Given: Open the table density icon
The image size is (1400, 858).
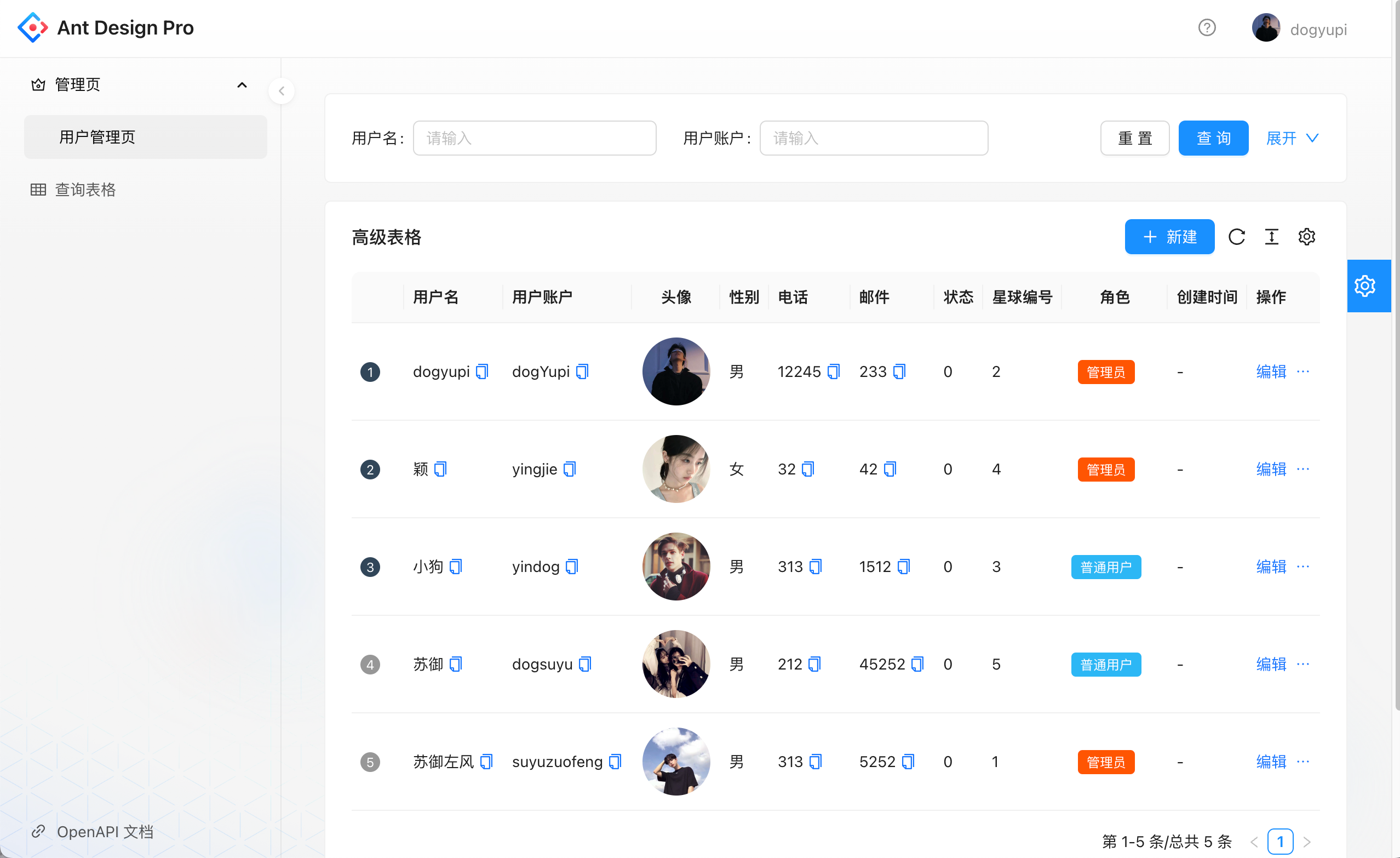Looking at the screenshot, I should click(1272, 237).
